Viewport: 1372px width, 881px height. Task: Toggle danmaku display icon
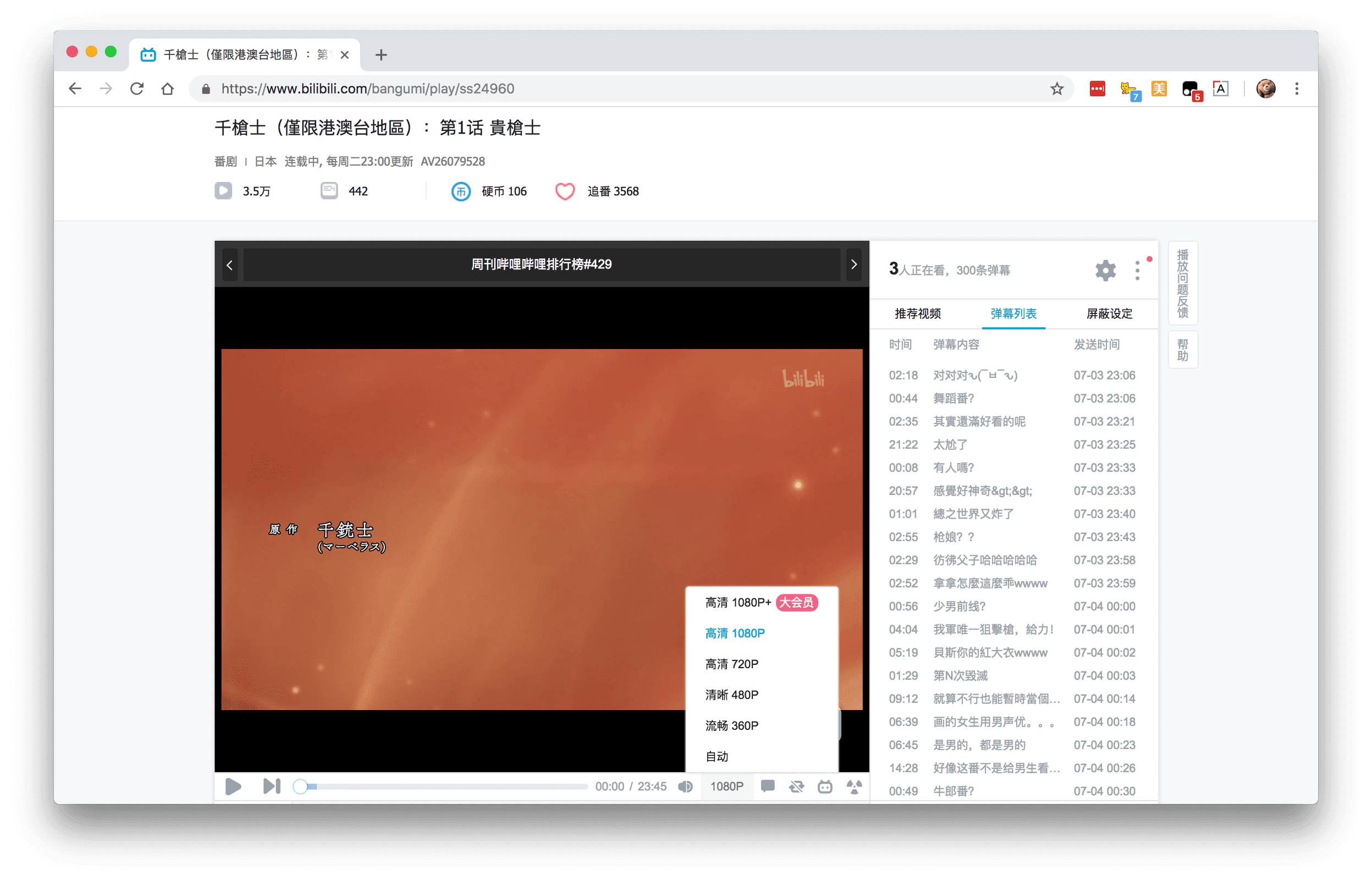click(768, 786)
